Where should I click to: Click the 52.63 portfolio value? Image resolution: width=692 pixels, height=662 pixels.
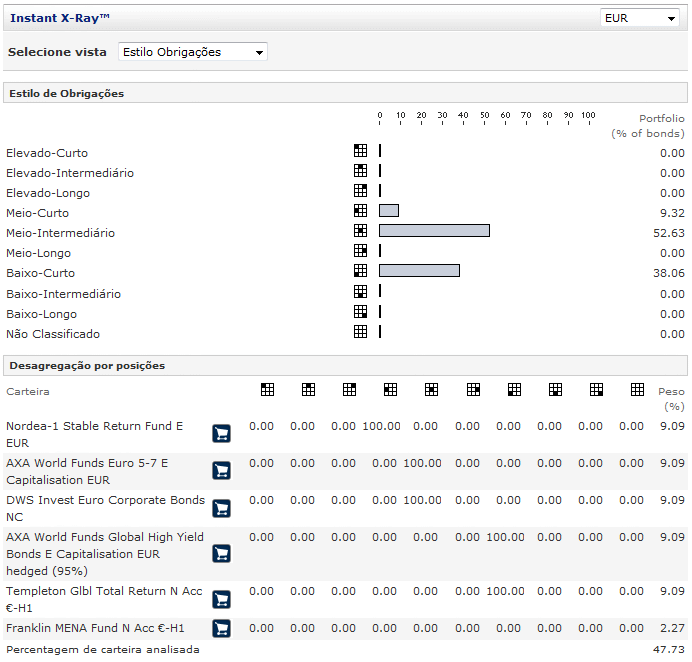tap(669, 233)
